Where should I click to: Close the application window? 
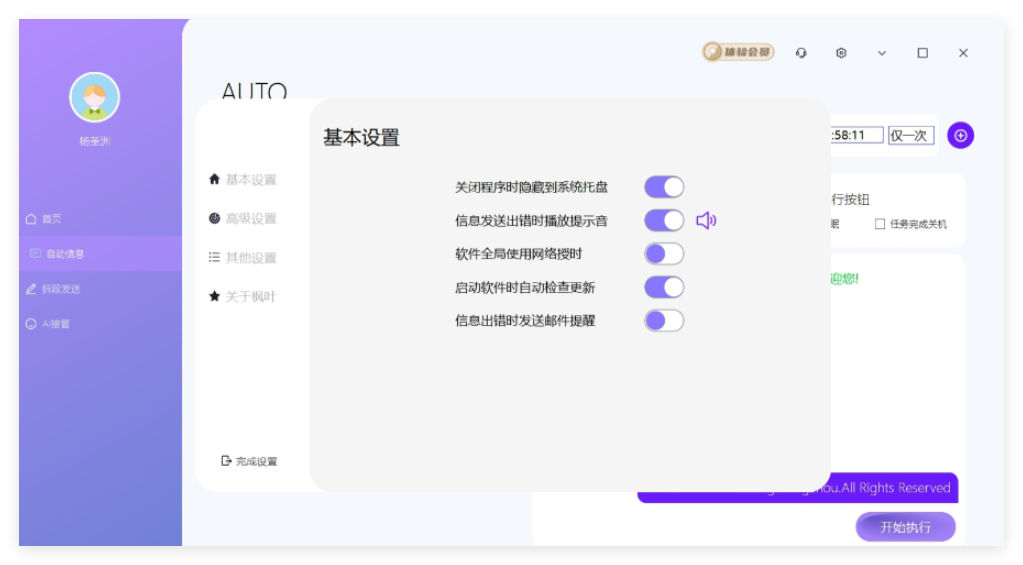[x=963, y=53]
